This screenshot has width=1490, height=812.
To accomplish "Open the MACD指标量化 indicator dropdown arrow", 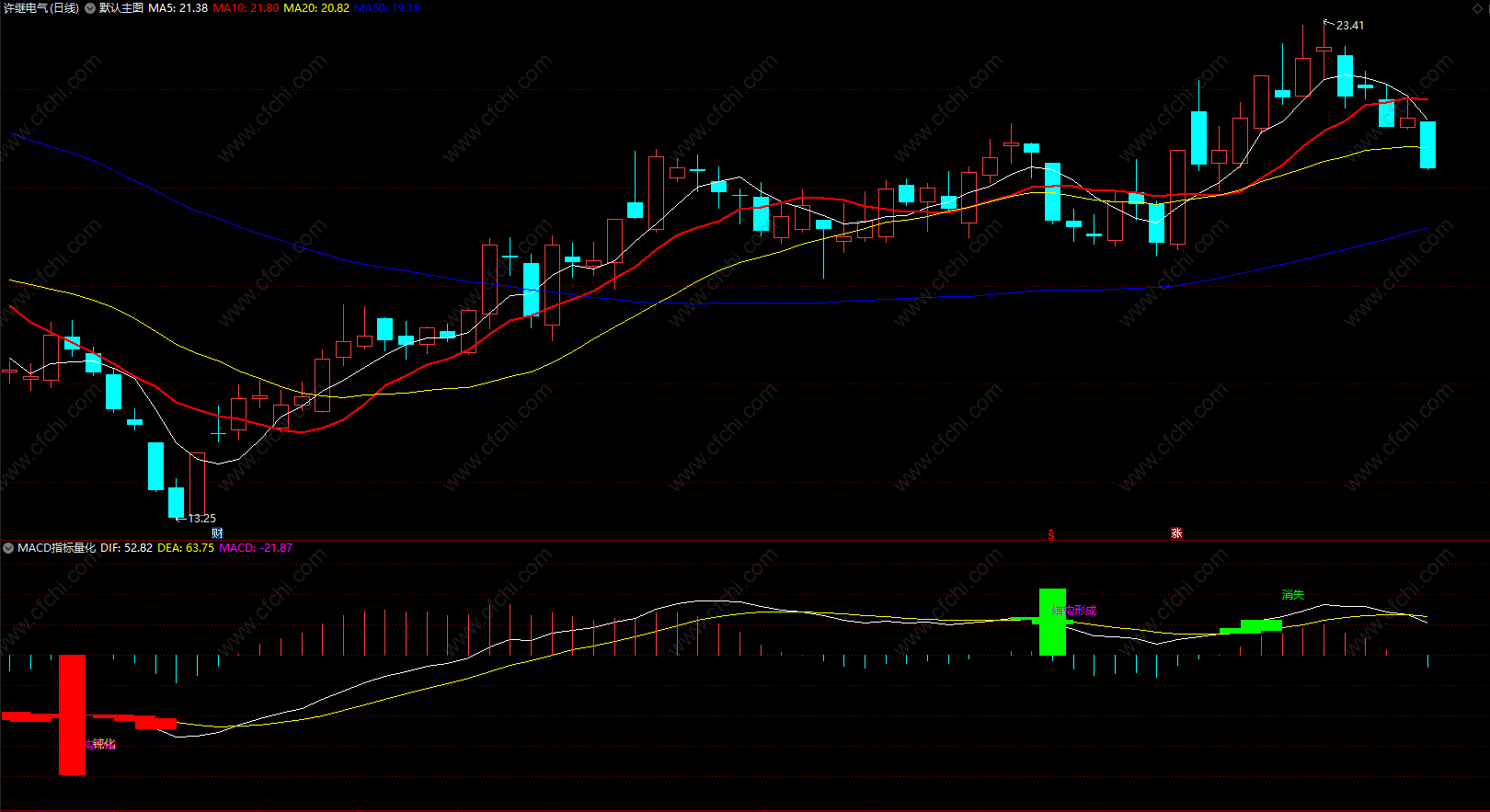I will point(8,548).
